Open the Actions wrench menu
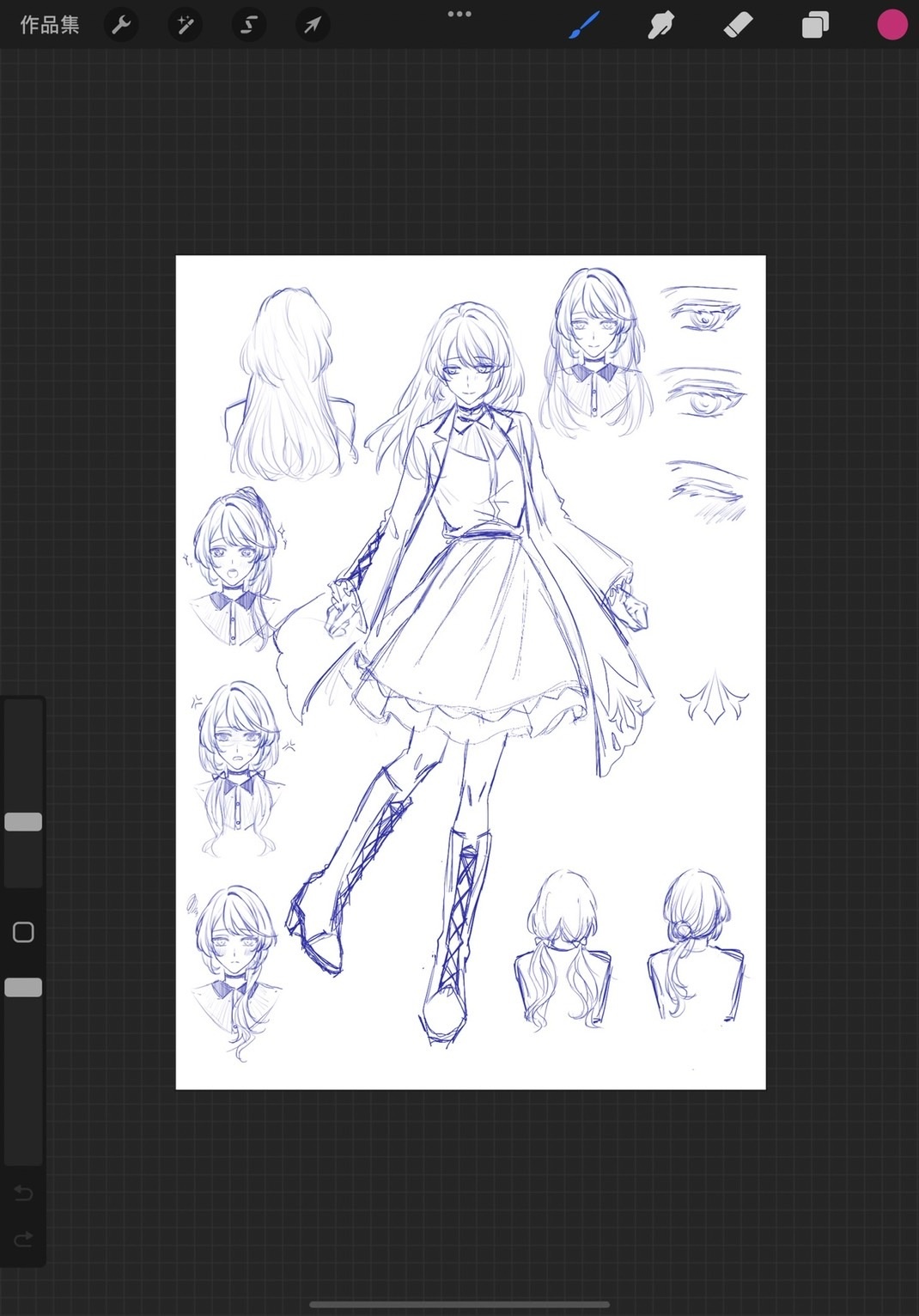Viewport: 919px width, 1316px height. (121, 25)
